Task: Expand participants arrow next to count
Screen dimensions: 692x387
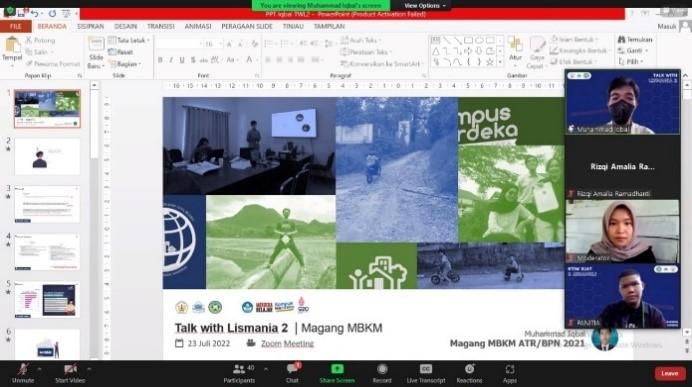Action: click(x=266, y=368)
